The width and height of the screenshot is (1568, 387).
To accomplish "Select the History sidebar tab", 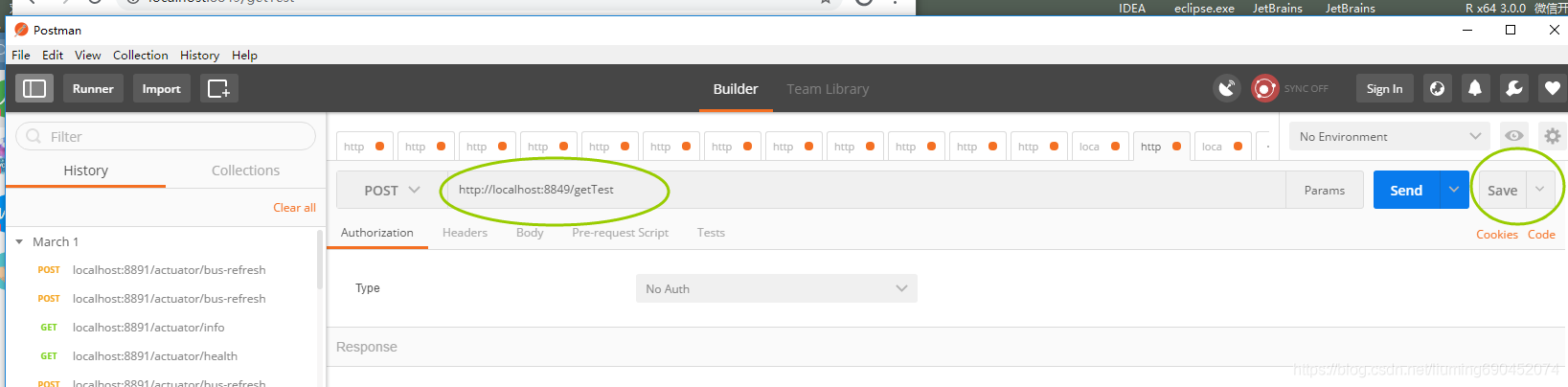I will tap(85, 170).
